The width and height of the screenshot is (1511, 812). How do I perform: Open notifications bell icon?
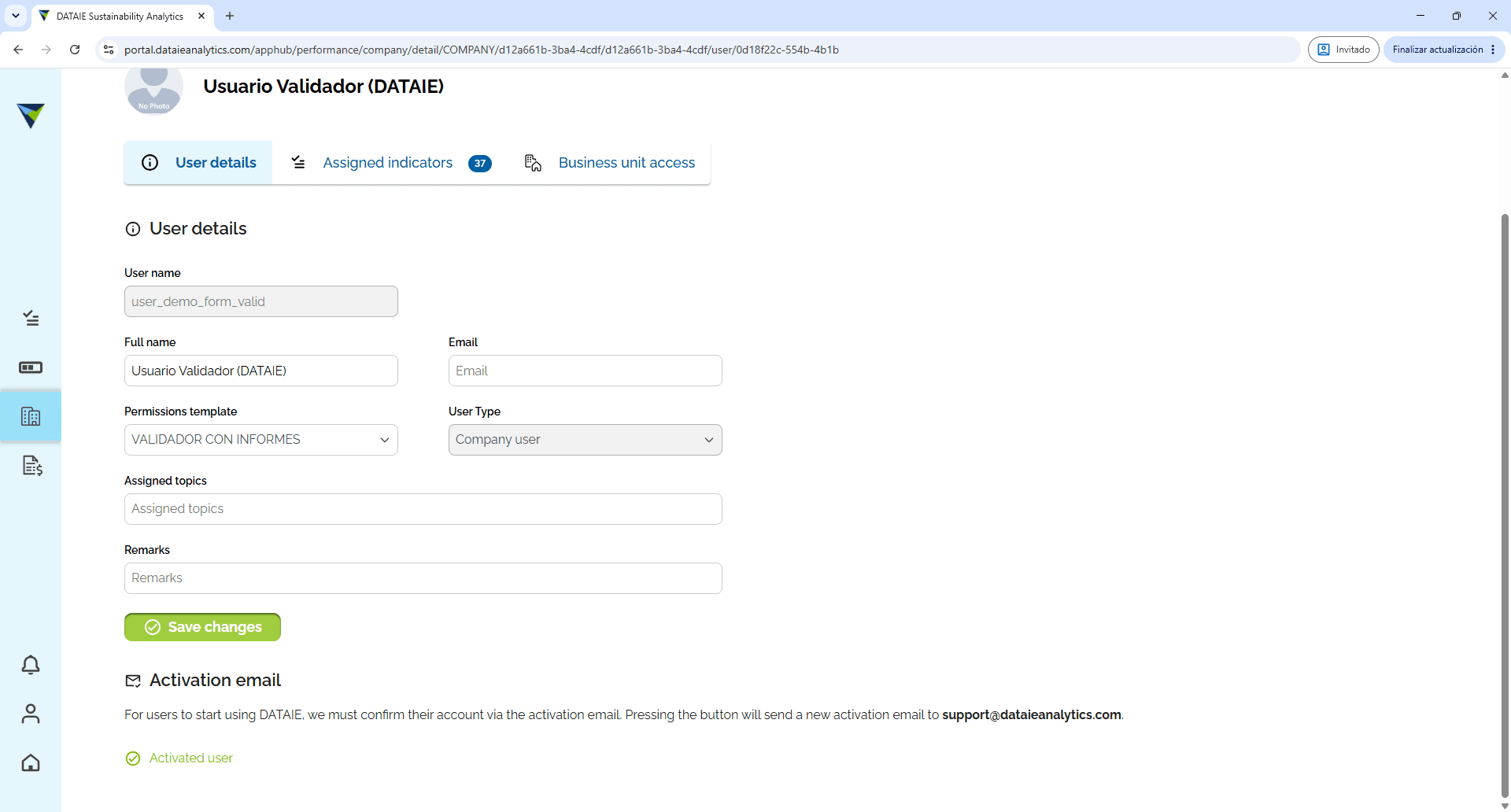pyautogui.click(x=31, y=665)
